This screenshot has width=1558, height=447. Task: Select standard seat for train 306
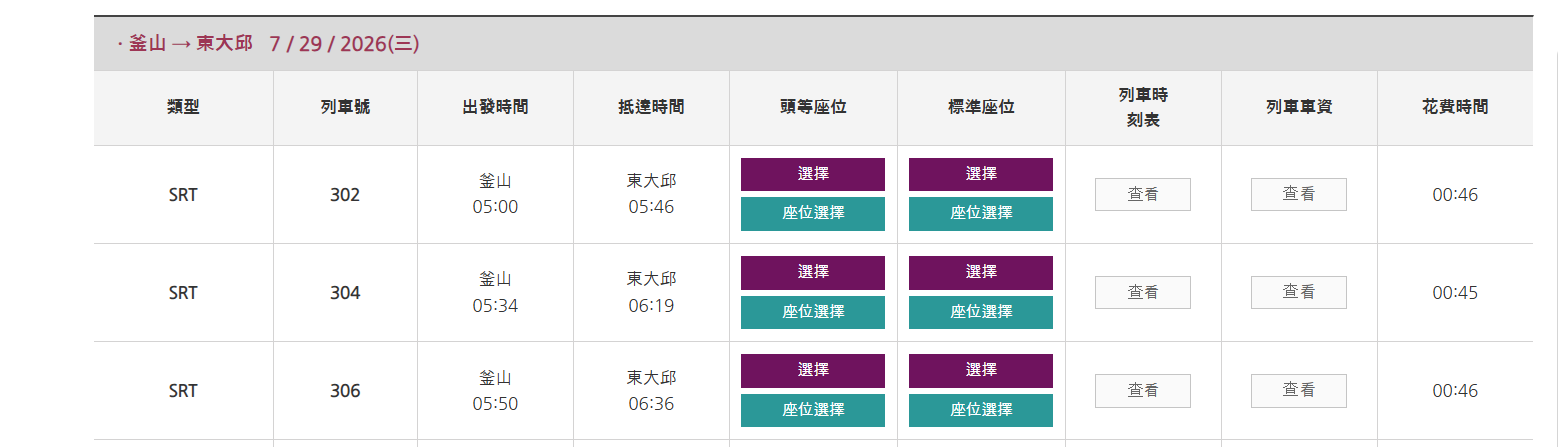coord(980,370)
